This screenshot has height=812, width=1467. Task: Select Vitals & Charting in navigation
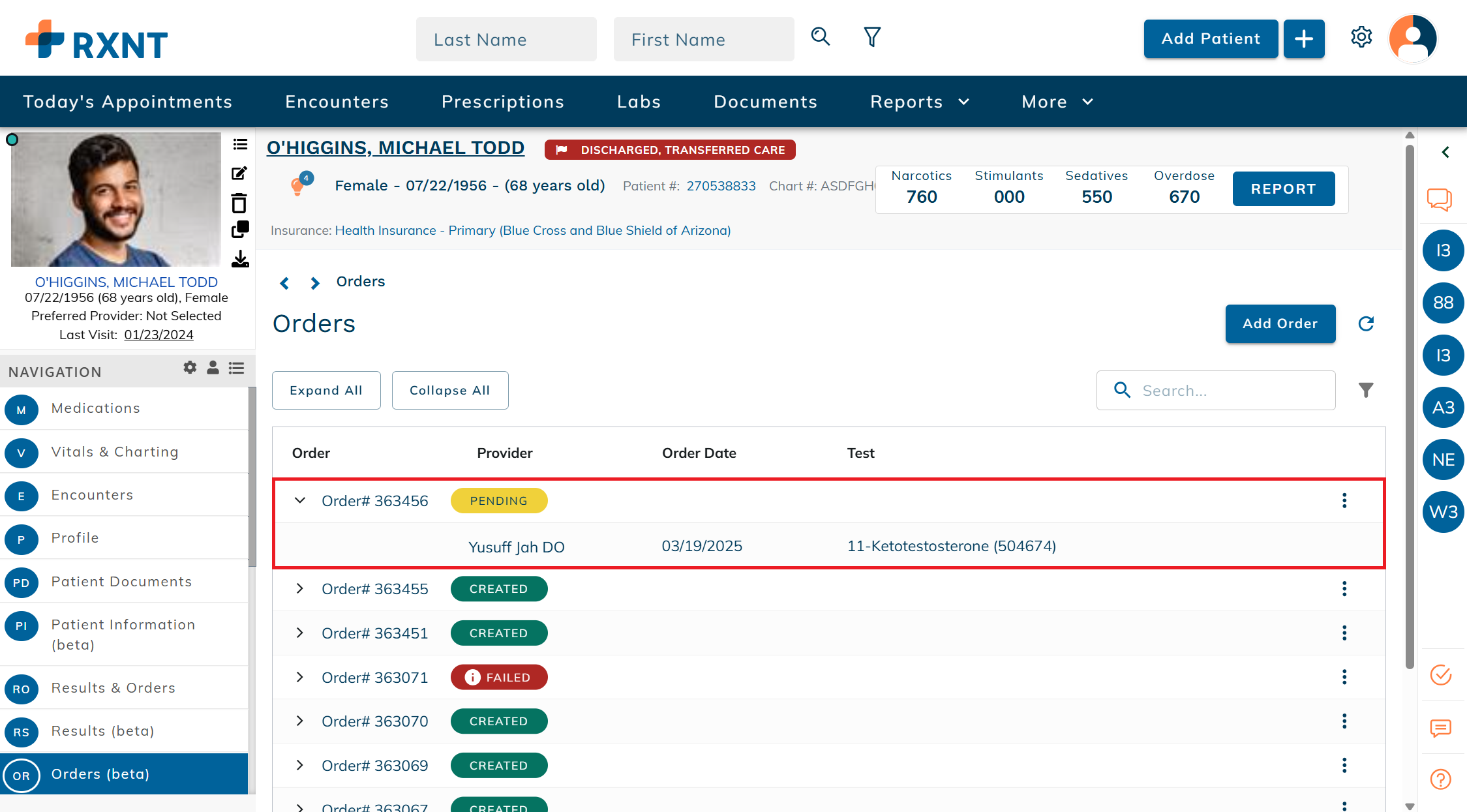(124, 452)
